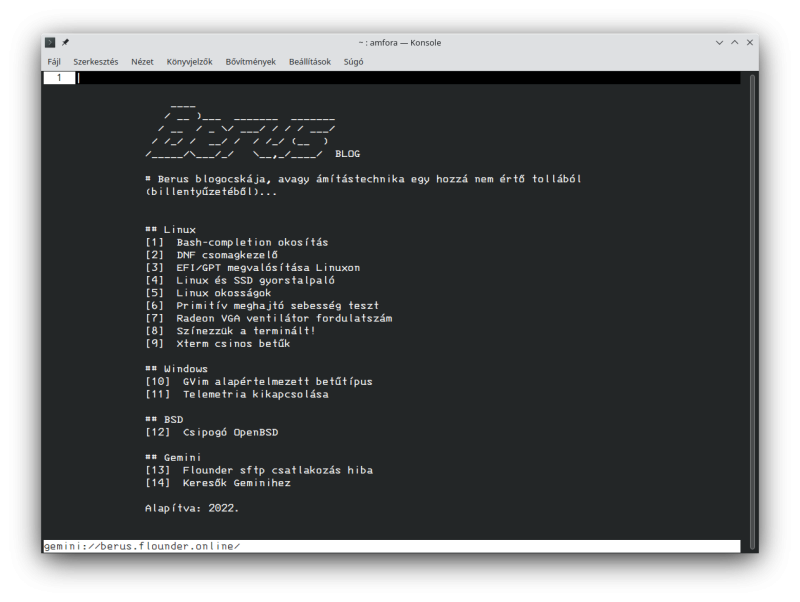Click the Konsole terminal icon in title bar
Screen dimensions: 800x602
(x=50, y=42)
